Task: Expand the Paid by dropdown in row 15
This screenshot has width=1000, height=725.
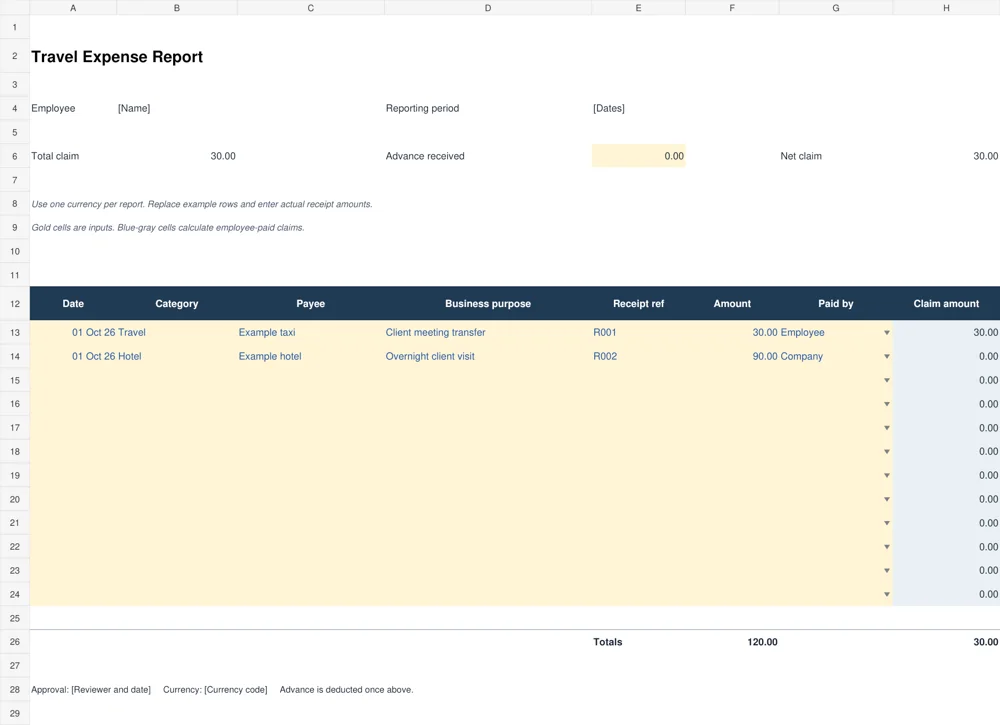Action: 886,380
